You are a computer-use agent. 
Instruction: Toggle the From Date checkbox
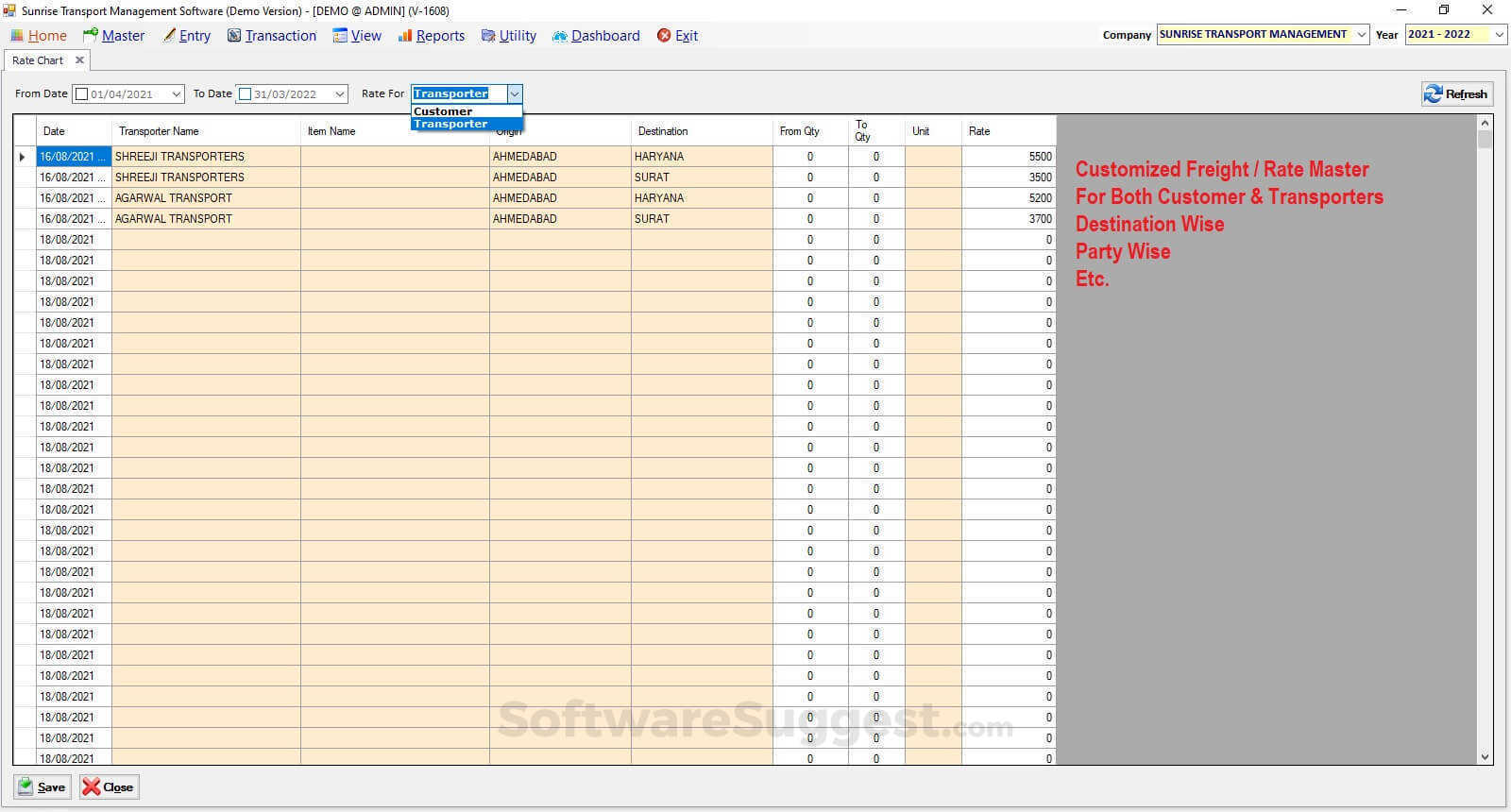tap(81, 94)
